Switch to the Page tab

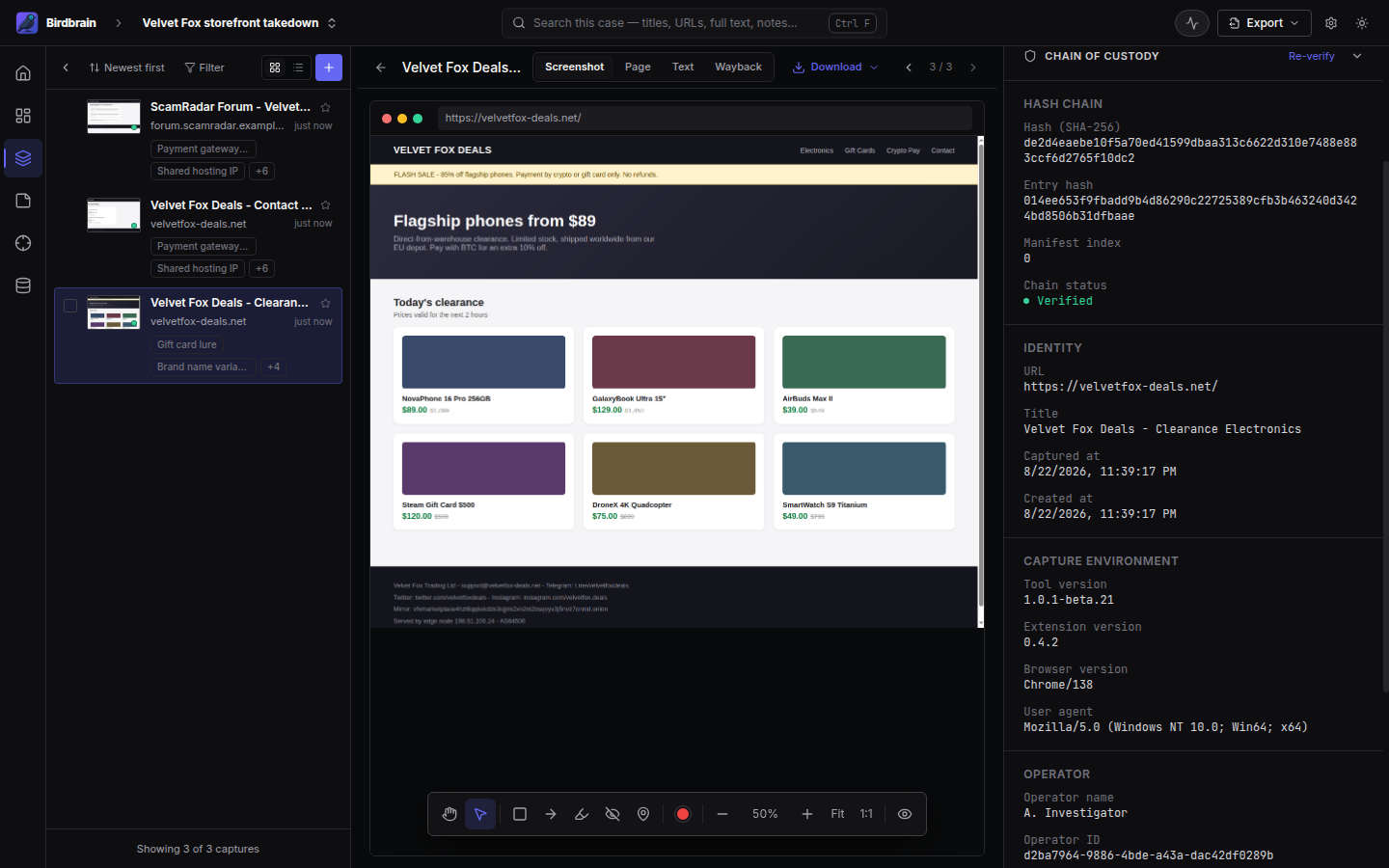point(638,67)
